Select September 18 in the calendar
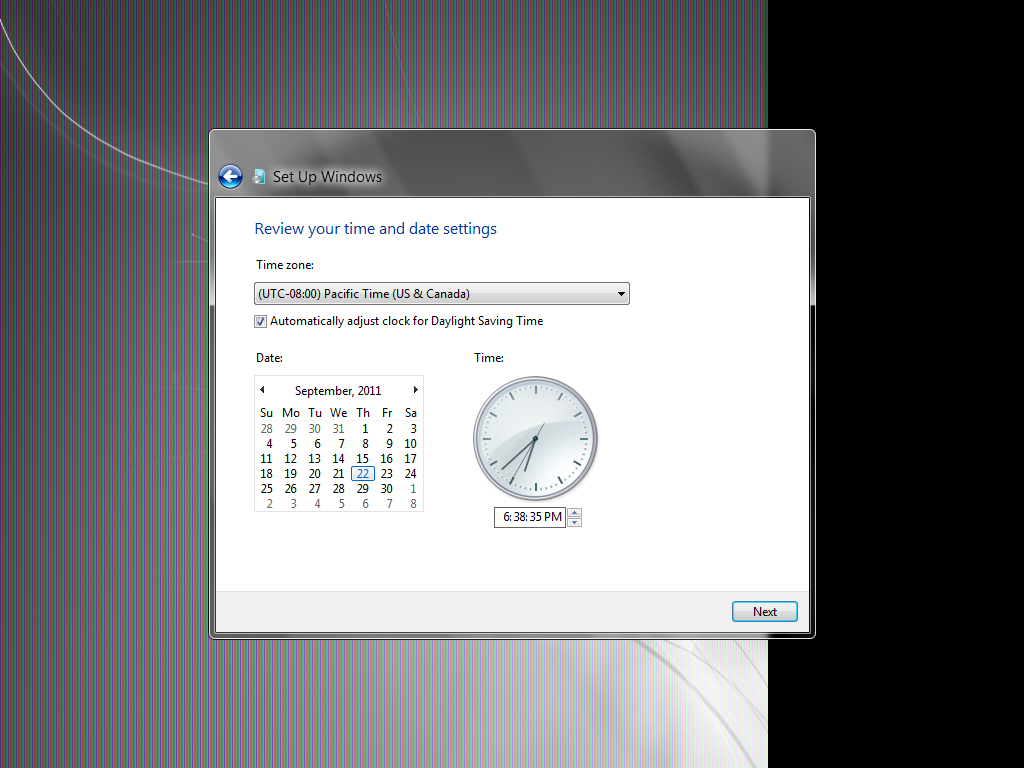Image resolution: width=1024 pixels, height=768 pixels. (266, 473)
